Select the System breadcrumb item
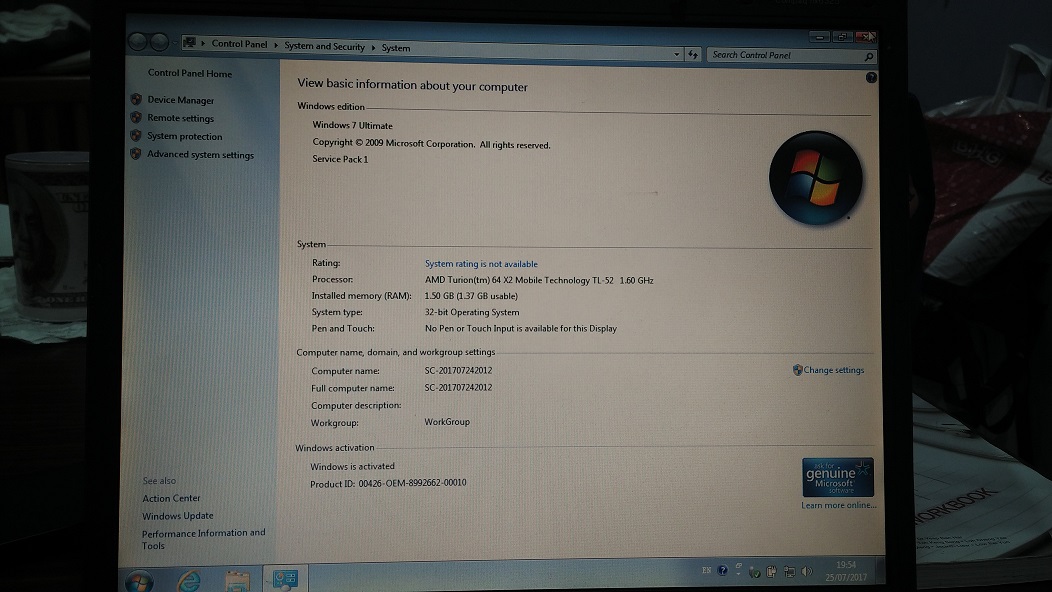The width and height of the screenshot is (1052, 592). (396, 48)
